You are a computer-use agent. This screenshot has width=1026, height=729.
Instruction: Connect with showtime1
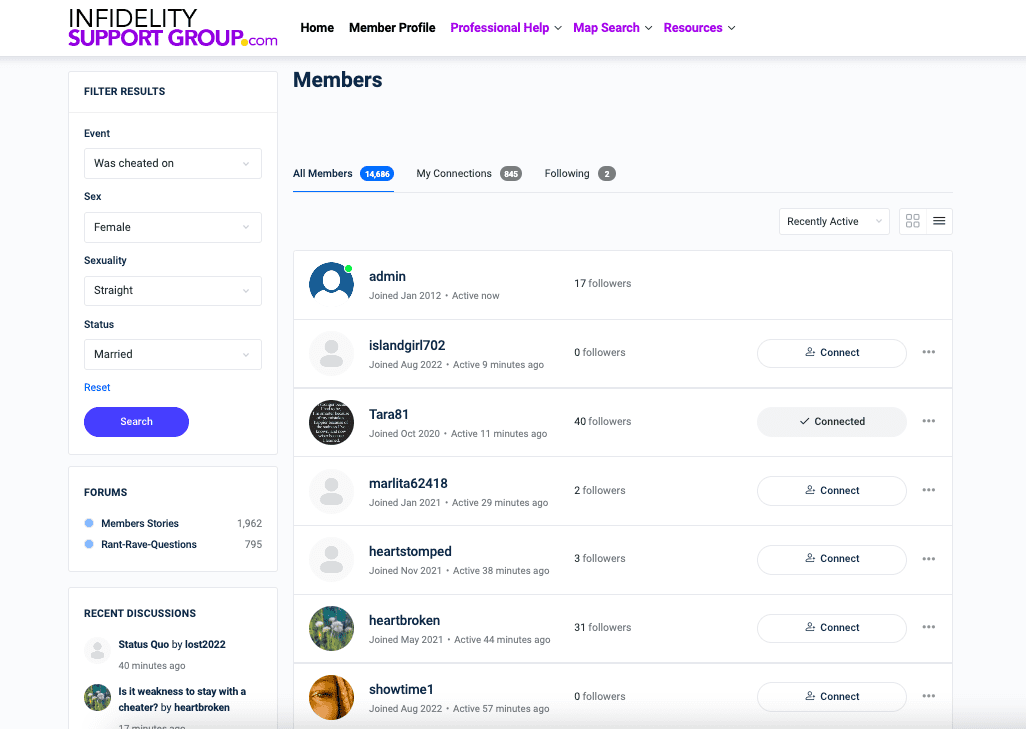832,697
